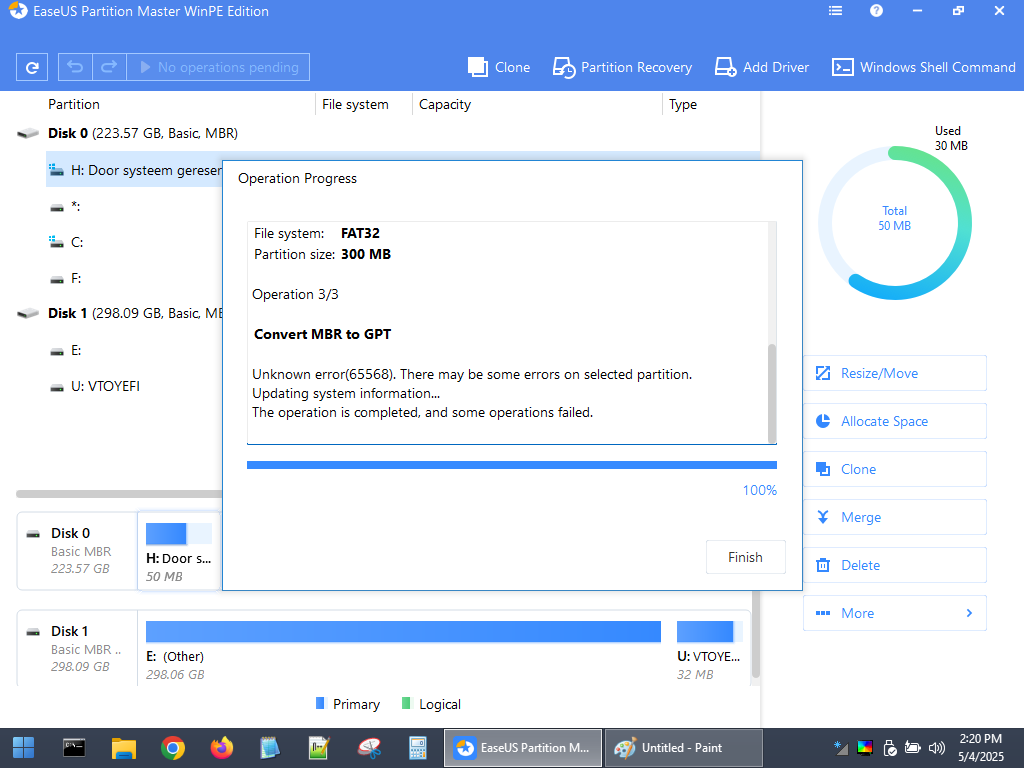The height and width of the screenshot is (768, 1024).
Task: Click Merge partition option
Action: (x=895, y=517)
